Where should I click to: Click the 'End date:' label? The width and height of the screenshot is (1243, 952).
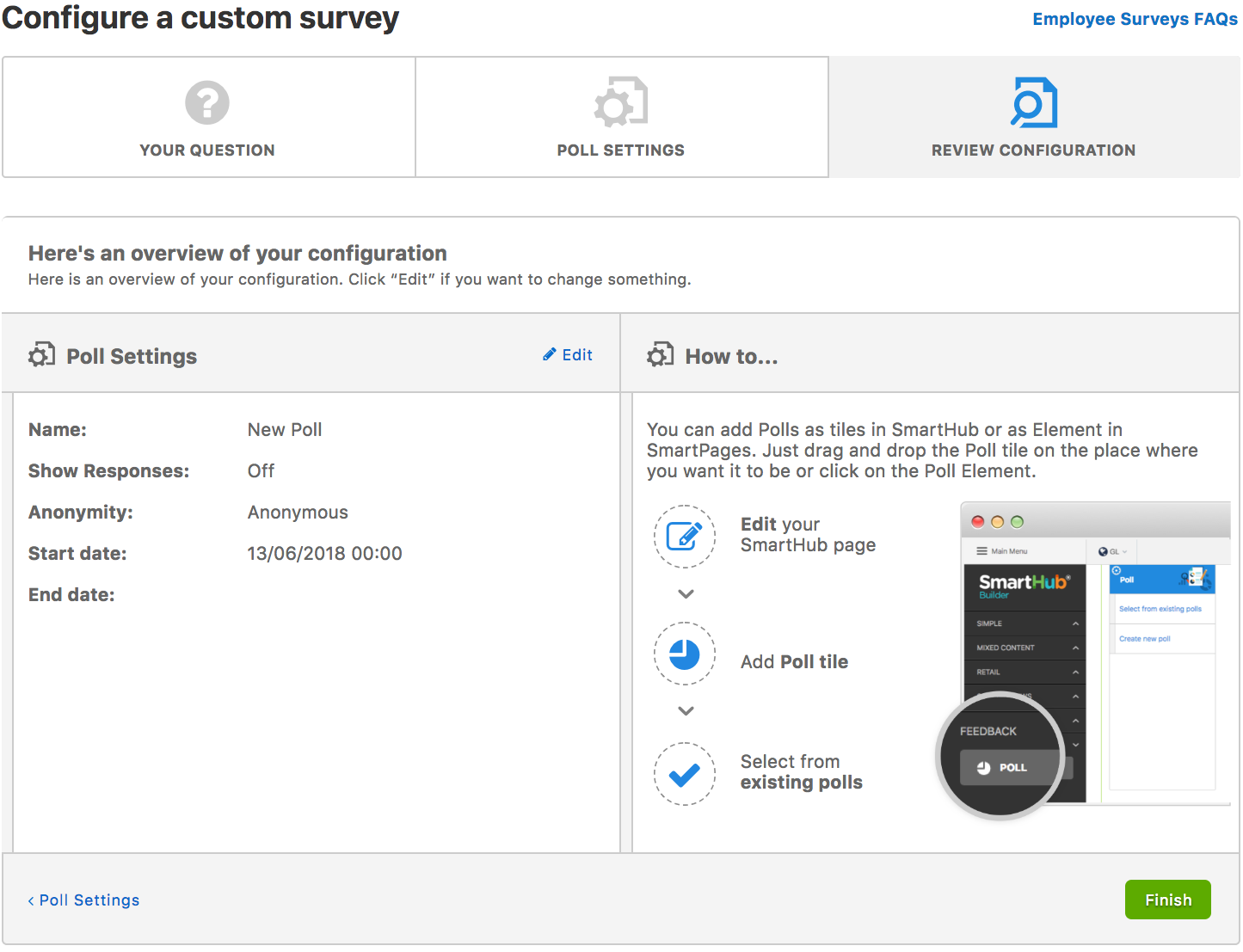click(71, 594)
